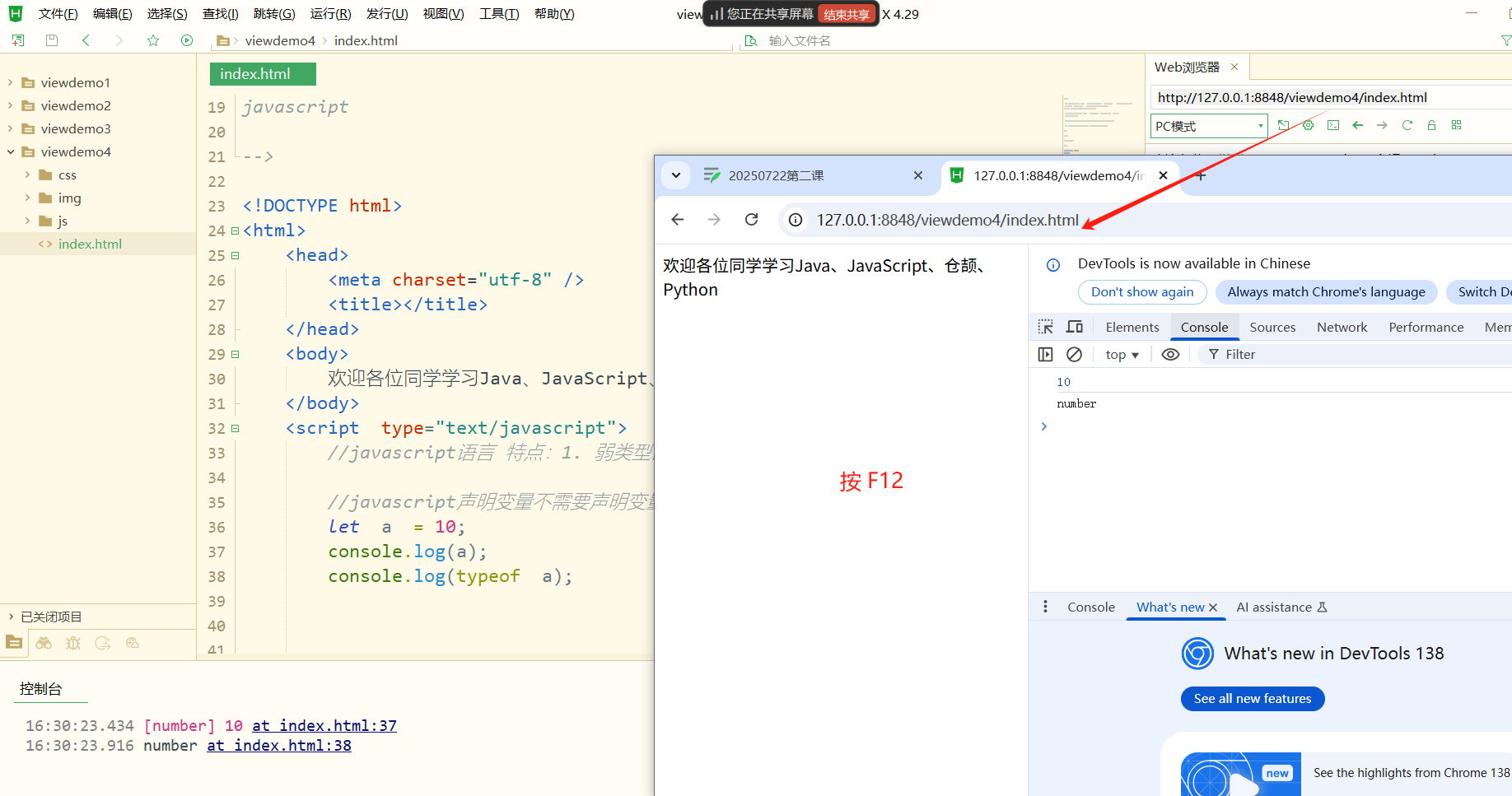1512x796 pixels.
Task: Click Chrome back navigation arrow
Action: click(678, 220)
